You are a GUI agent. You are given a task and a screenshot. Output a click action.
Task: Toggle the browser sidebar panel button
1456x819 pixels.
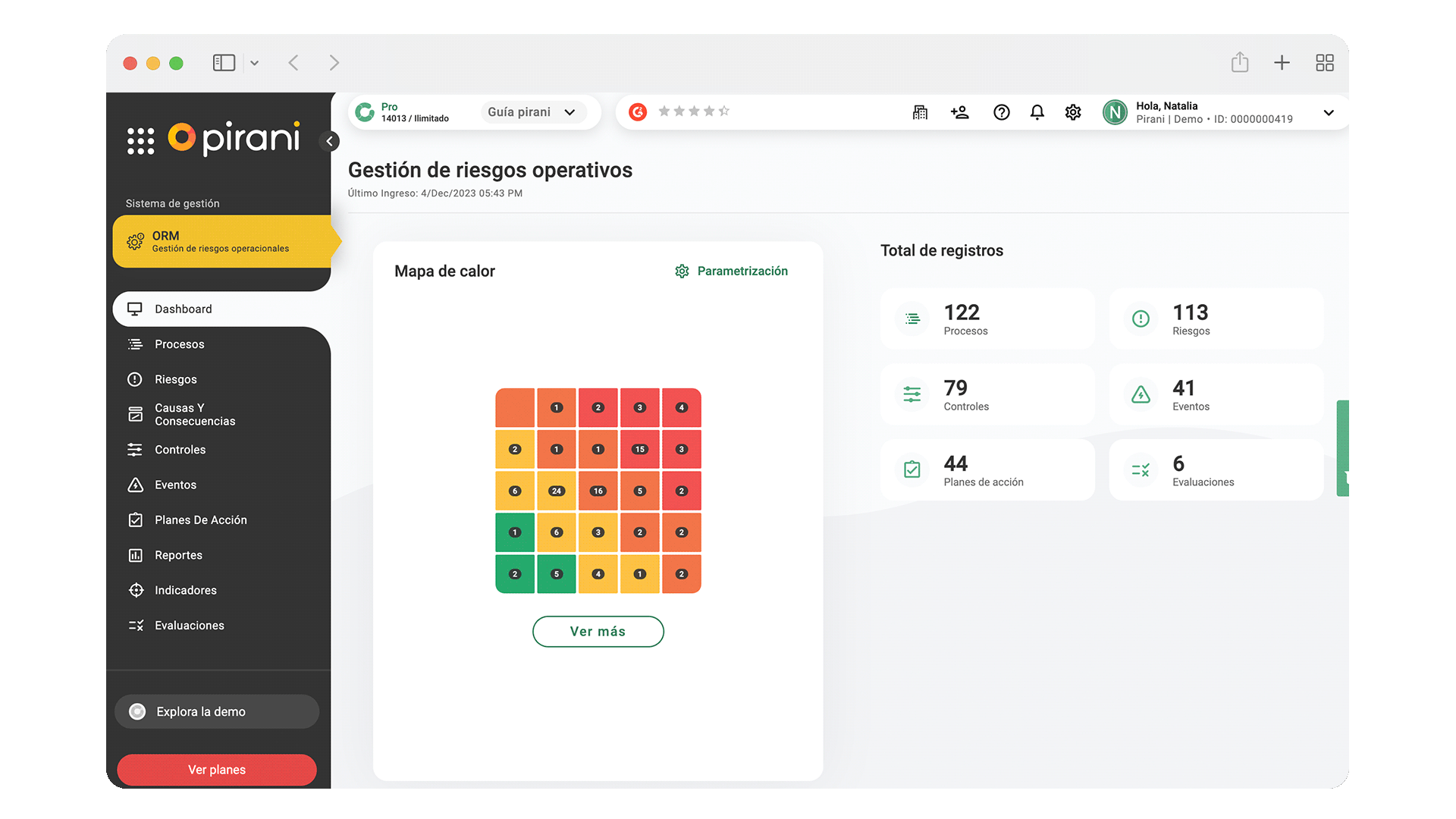(x=224, y=63)
